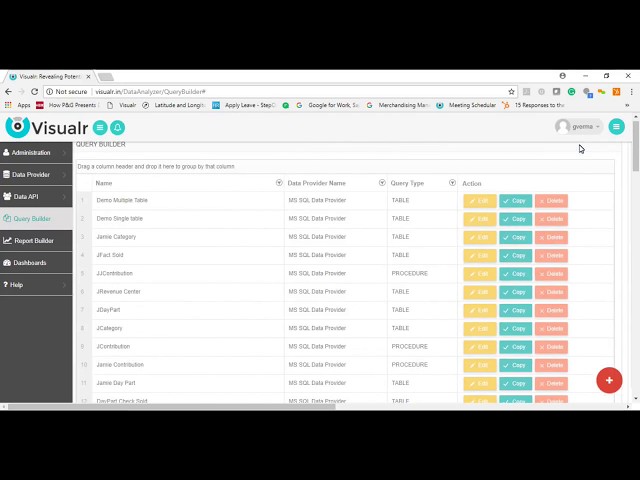Open the teal menu icon beside gverma
640x480 pixels.
616,127
